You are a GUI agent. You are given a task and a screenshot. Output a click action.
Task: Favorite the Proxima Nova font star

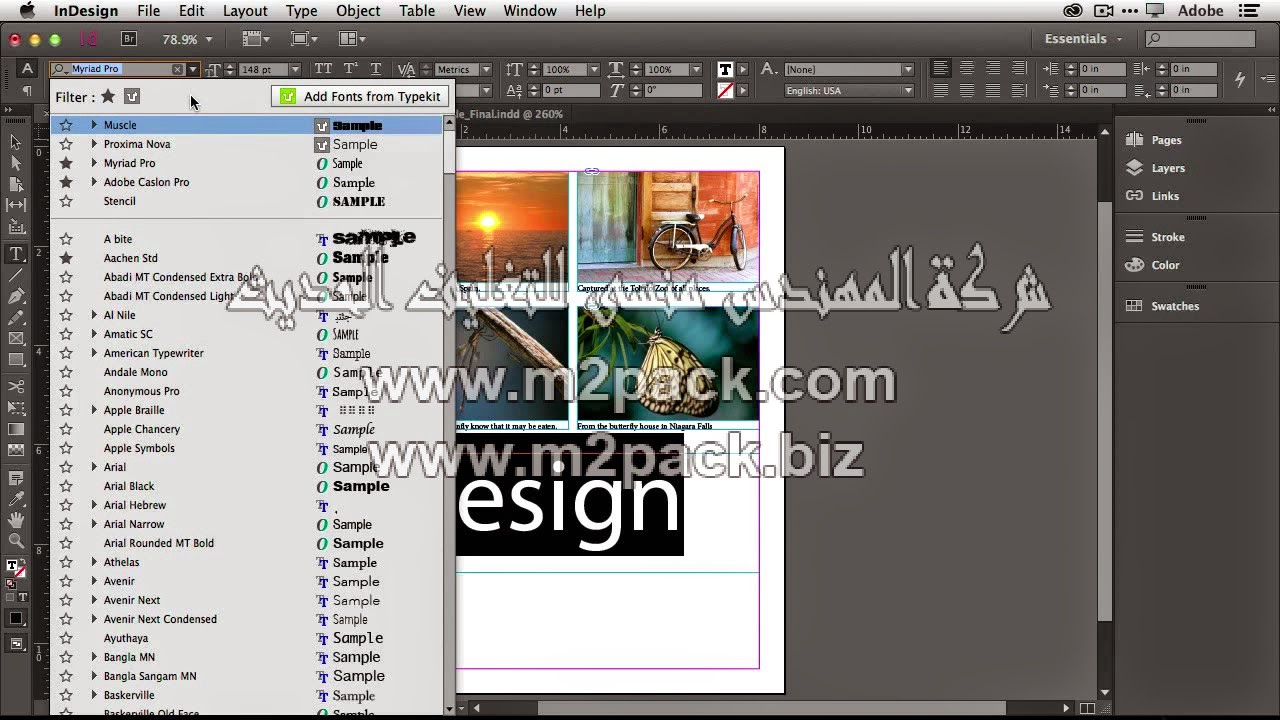pyautogui.click(x=66, y=144)
